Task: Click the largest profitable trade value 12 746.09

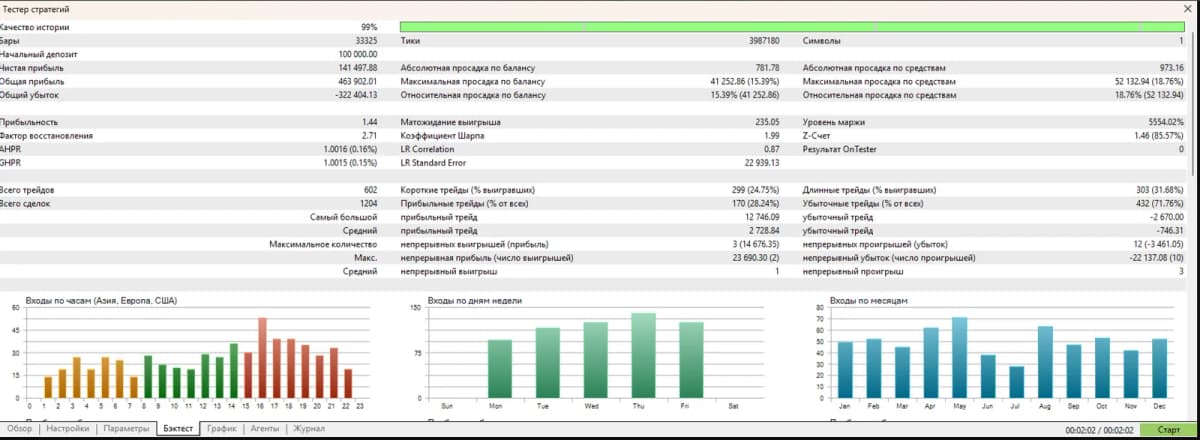Action: point(762,216)
